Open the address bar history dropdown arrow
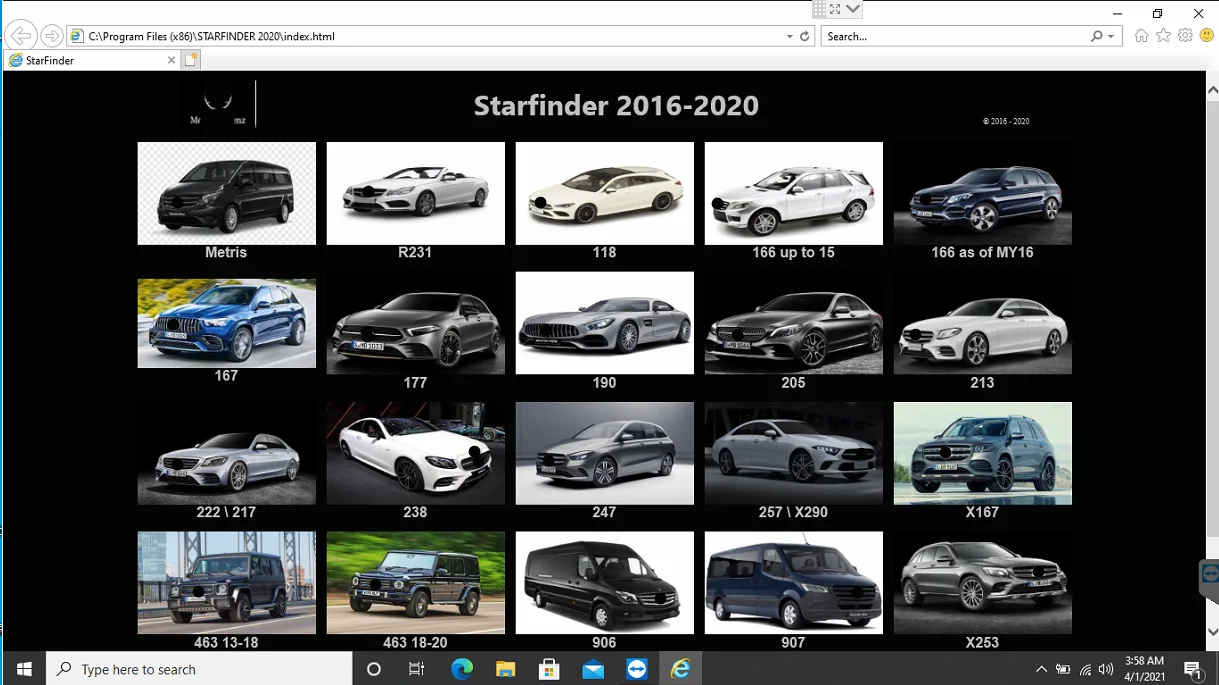The image size is (1219, 685). pos(790,36)
